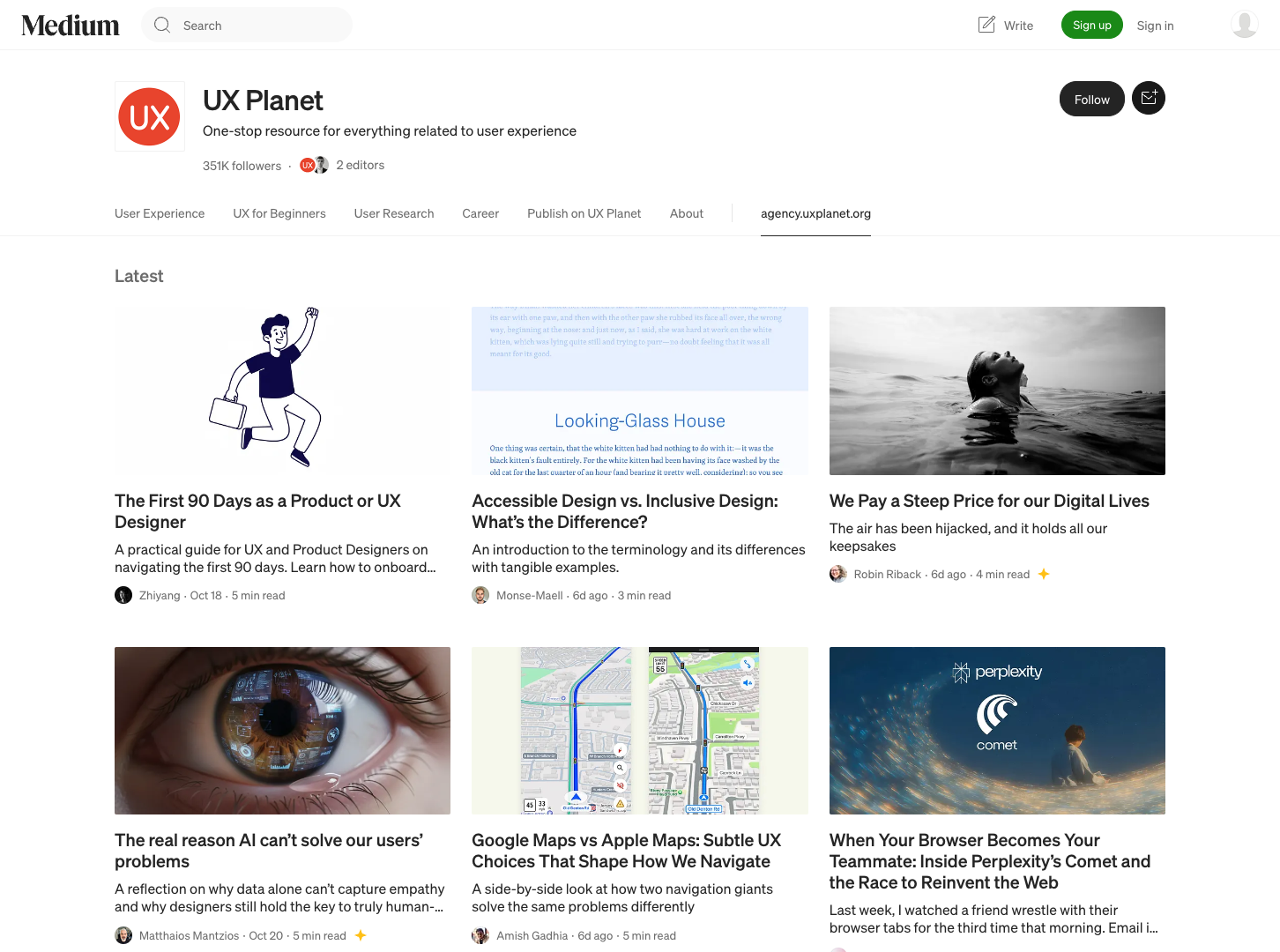Screen dimensions: 1280x952
Task: Click the green Sign up button
Action: pyautogui.click(x=1091, y=25)
